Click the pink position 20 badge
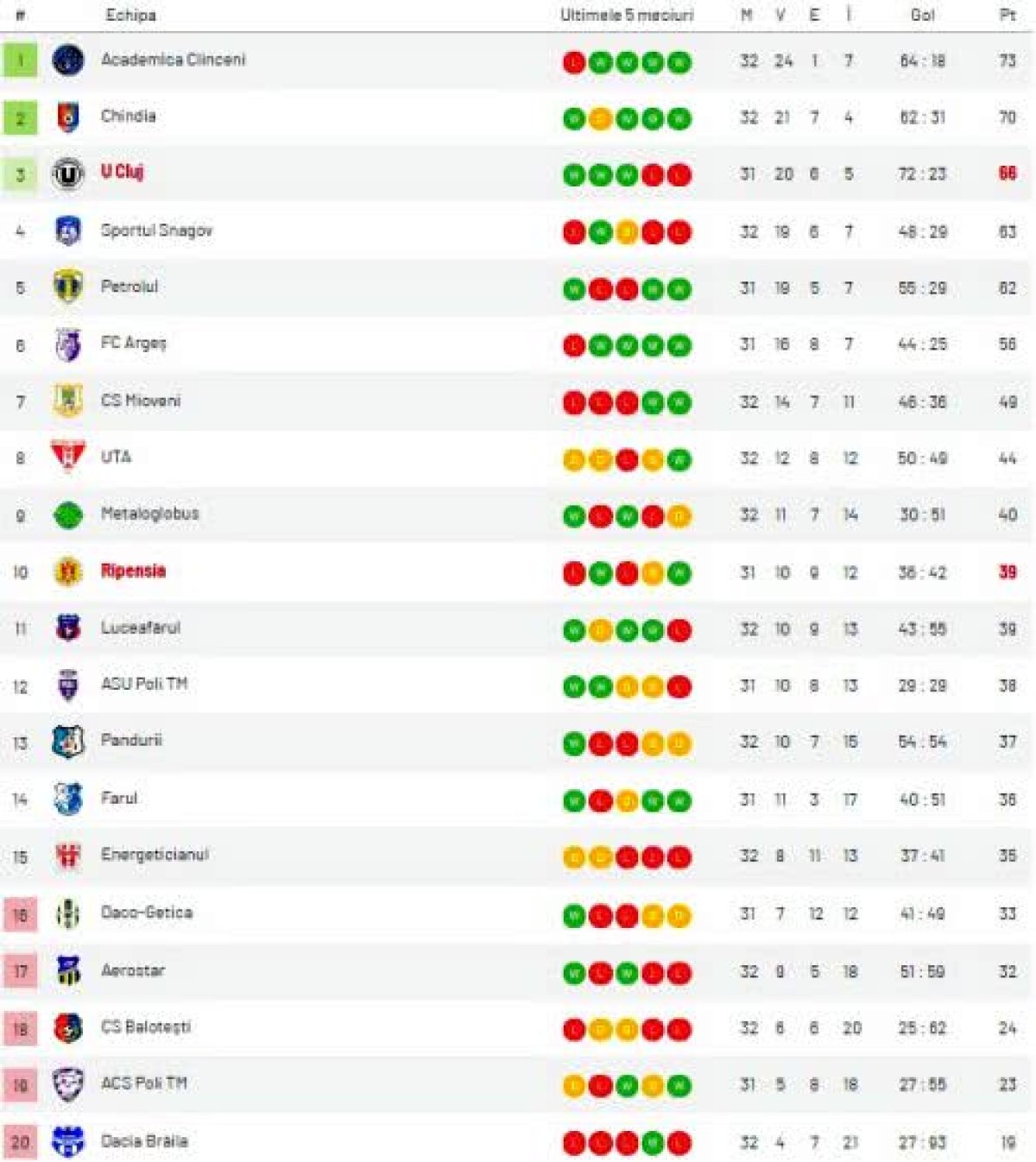 (20, 1142)
